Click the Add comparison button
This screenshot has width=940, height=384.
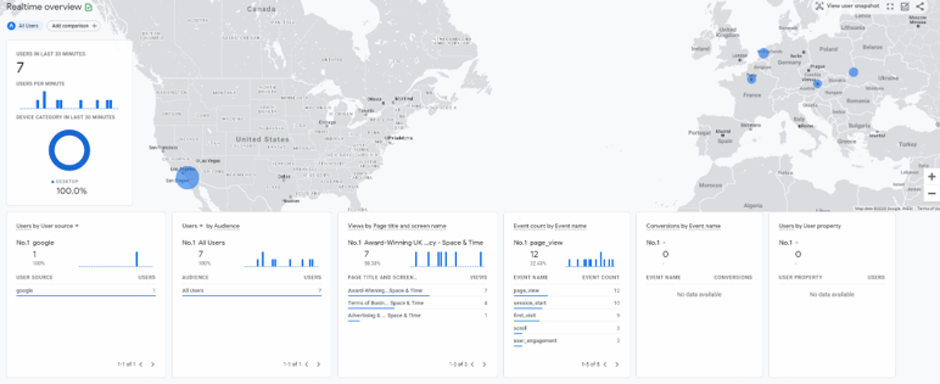point(74,26)
